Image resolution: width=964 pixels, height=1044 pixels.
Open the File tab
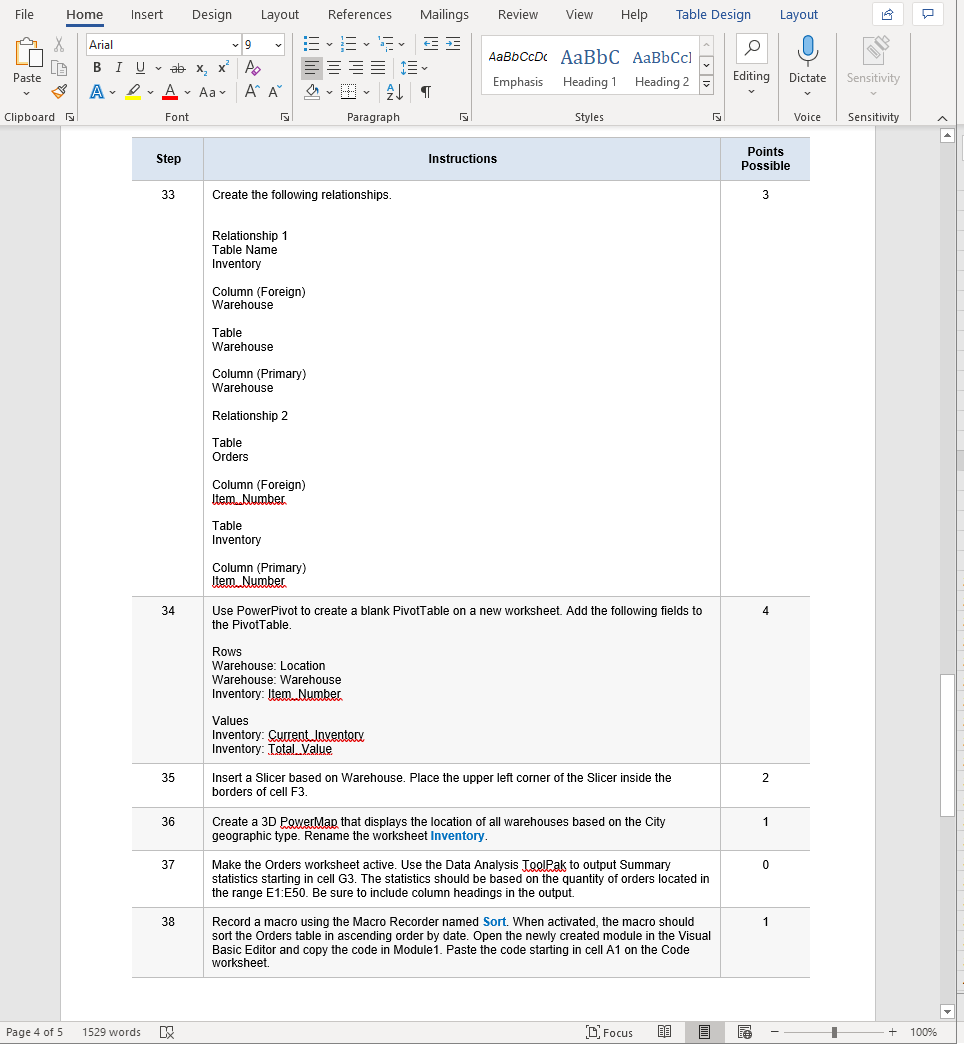coord(24,14)
